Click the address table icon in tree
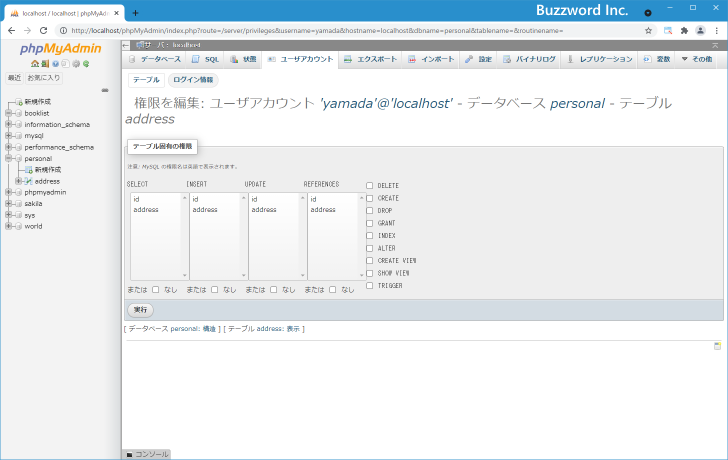This screenshot has width=728, height=460. (x=29, y=181)
